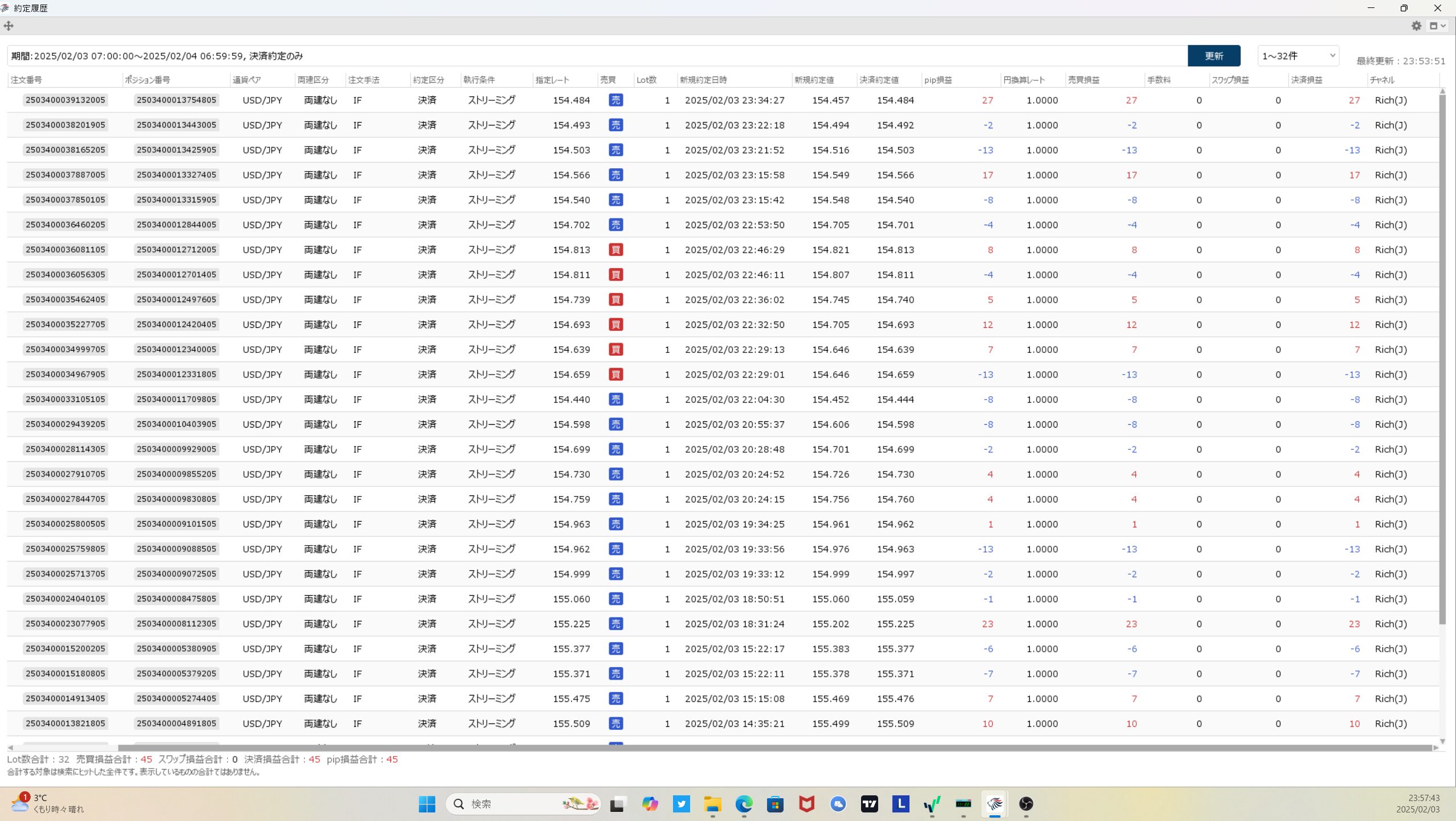This screenshot has width=1456, height=821.
Task: Click the Windows Start button
Action: click(x=427, y=804)
